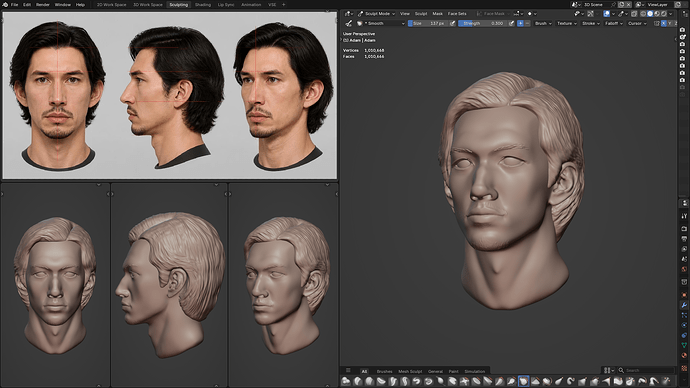
Task: Open the View Layer properties tab
Action: tap(684, 249)
